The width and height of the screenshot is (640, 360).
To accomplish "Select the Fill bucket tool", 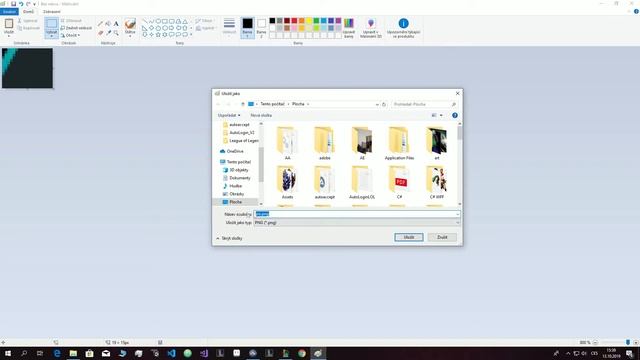I will click(108, 24).
